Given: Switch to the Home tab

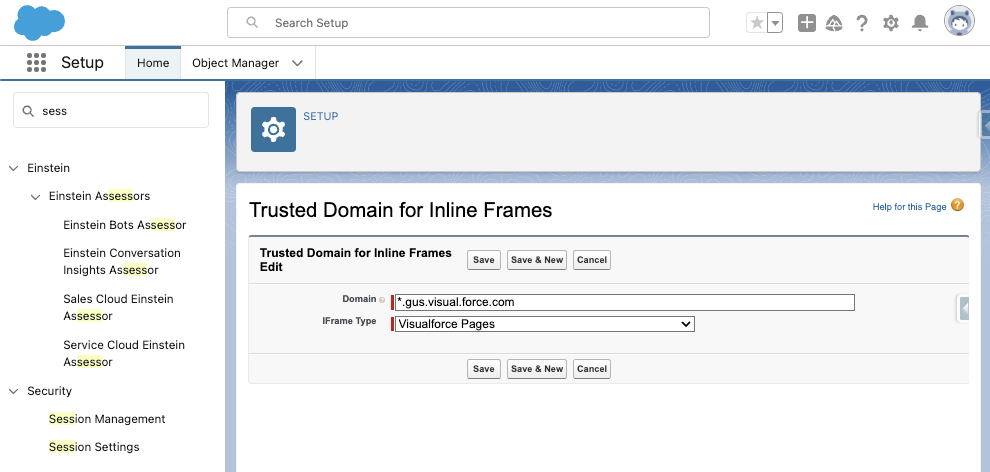Looking at the screenshot, I should [153, 63].
